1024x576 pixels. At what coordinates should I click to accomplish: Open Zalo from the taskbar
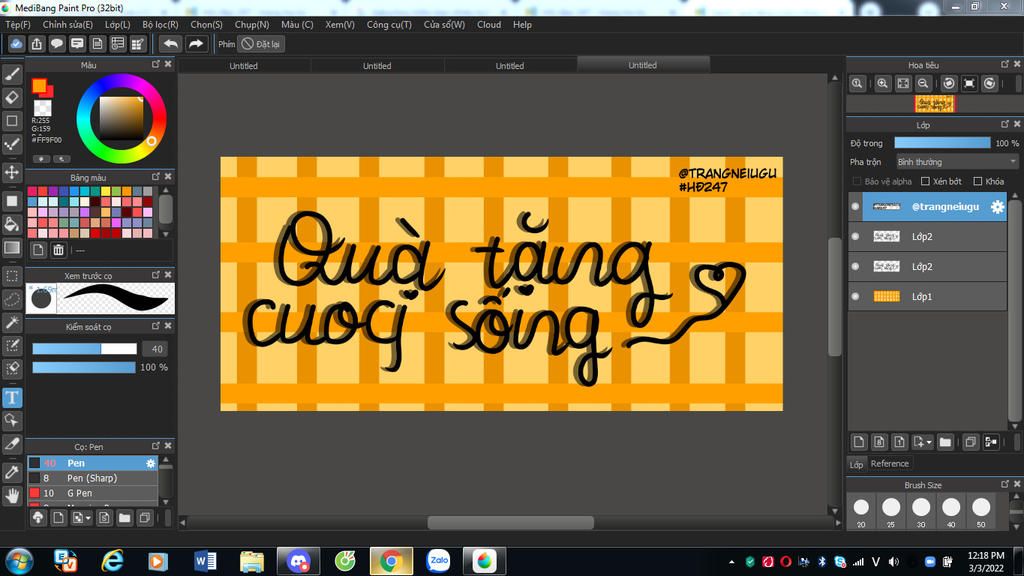coord(438,561)
